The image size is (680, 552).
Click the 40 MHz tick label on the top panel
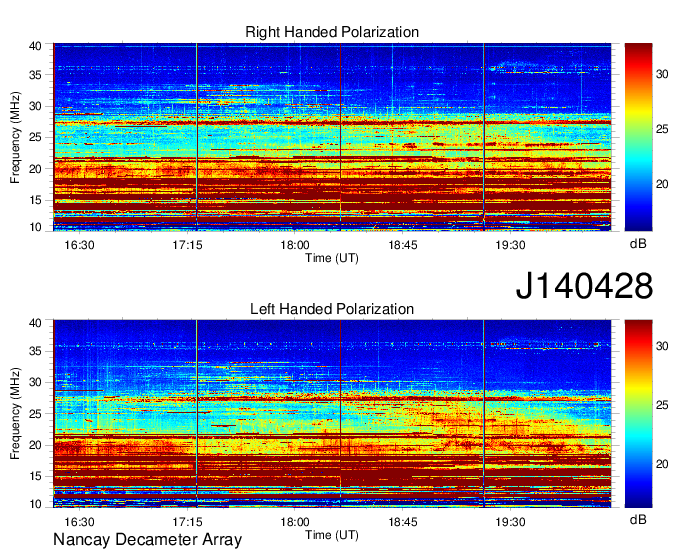click(x=35, y=46)
